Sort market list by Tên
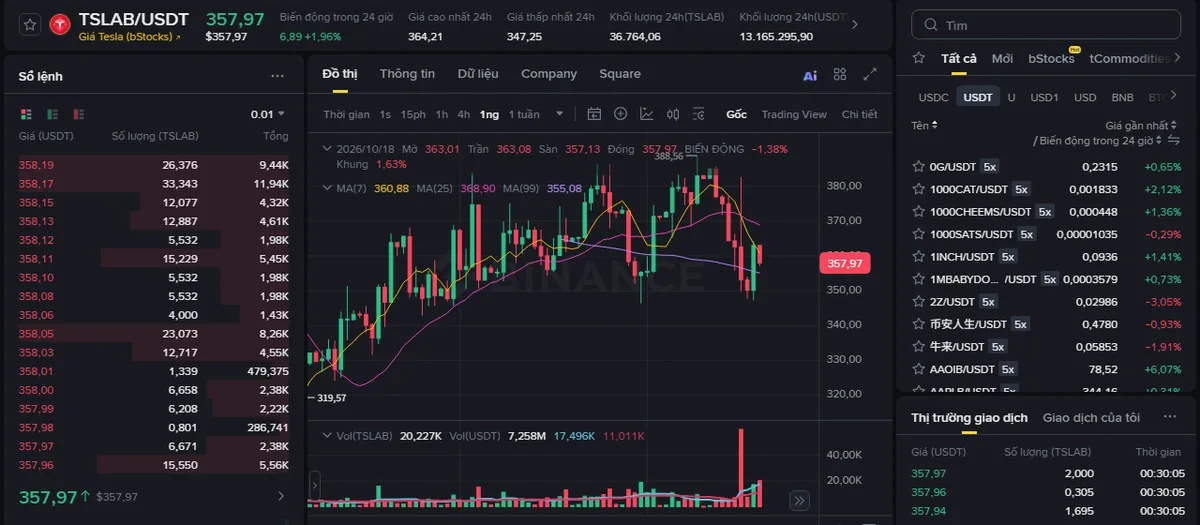The height and width of the screenshot is (525, 1200). click(924, 125)
